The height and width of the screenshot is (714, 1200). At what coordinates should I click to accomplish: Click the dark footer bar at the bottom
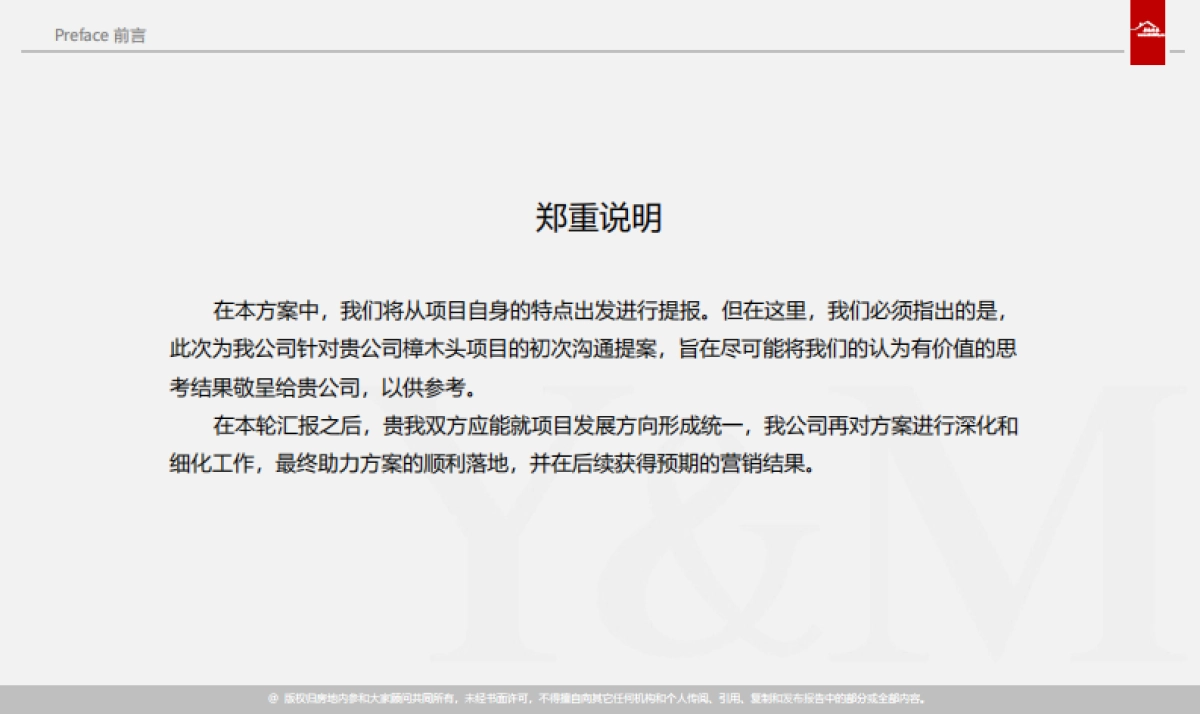click(600, 701)
